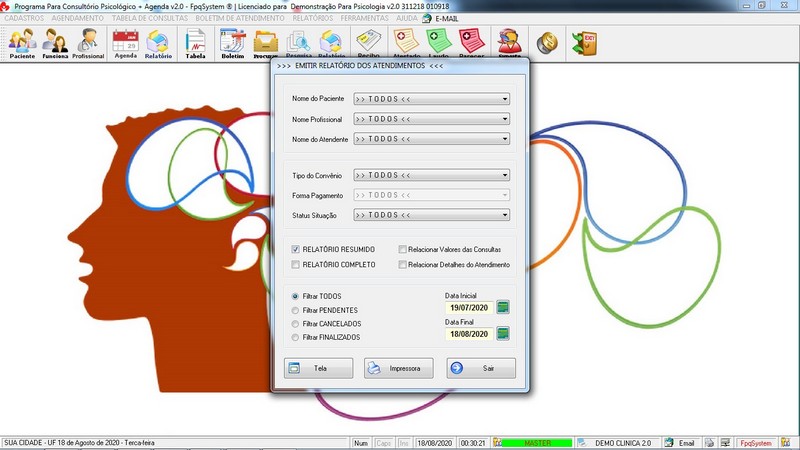The image size is (800, 450).
Task: Click the MASTER user status icon
Action: (x=497, y=443)
